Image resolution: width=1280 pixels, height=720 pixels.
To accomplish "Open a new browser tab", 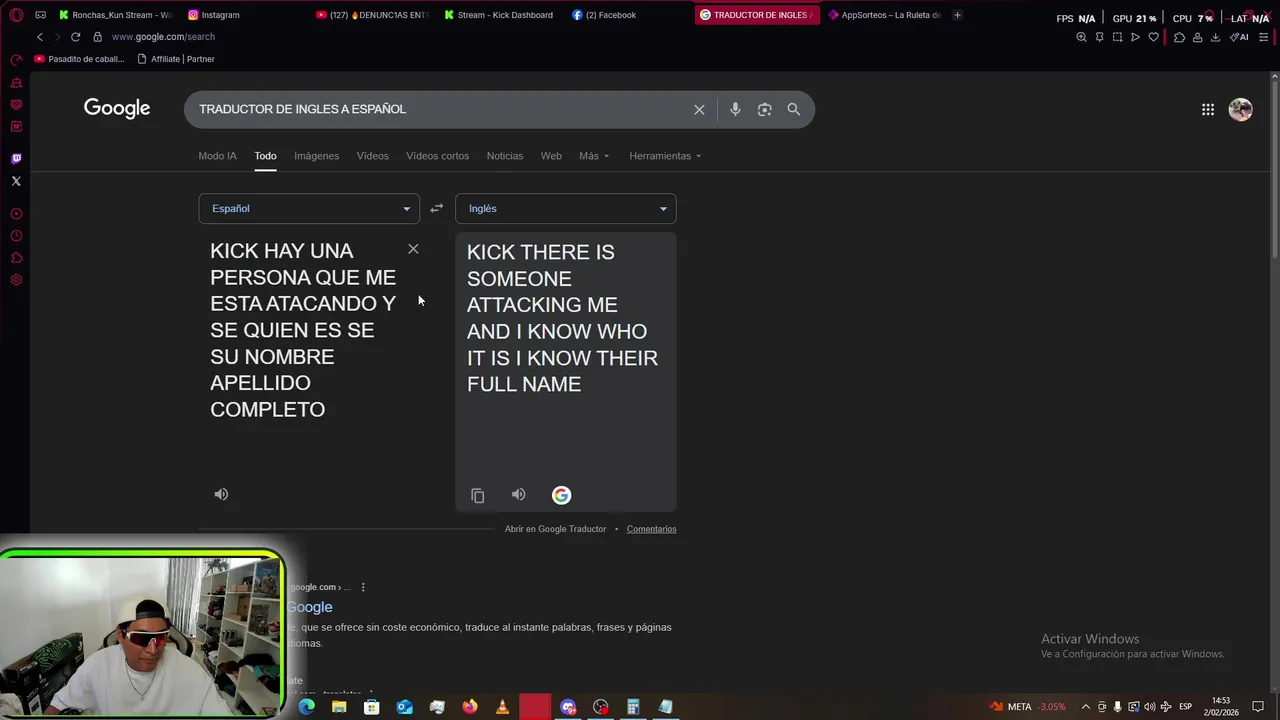I will (x=957, y=15).
